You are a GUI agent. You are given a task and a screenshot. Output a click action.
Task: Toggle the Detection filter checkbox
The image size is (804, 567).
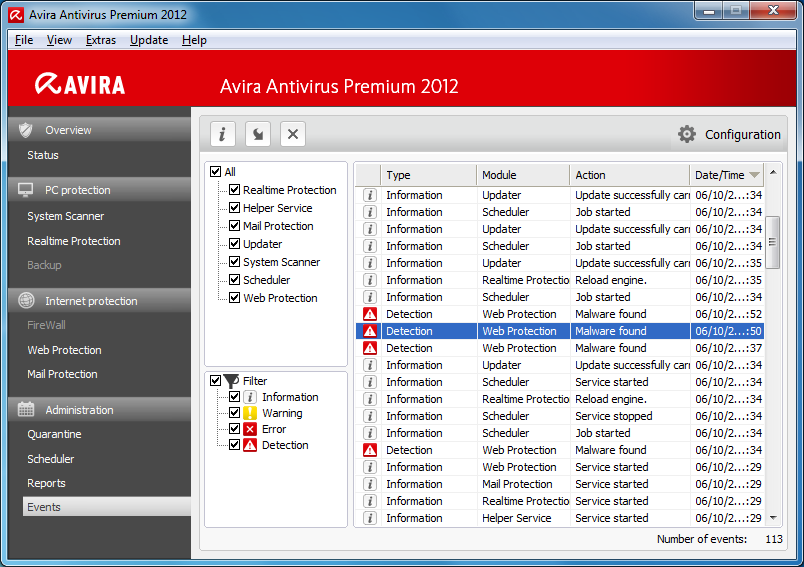(x=234, y=444)
